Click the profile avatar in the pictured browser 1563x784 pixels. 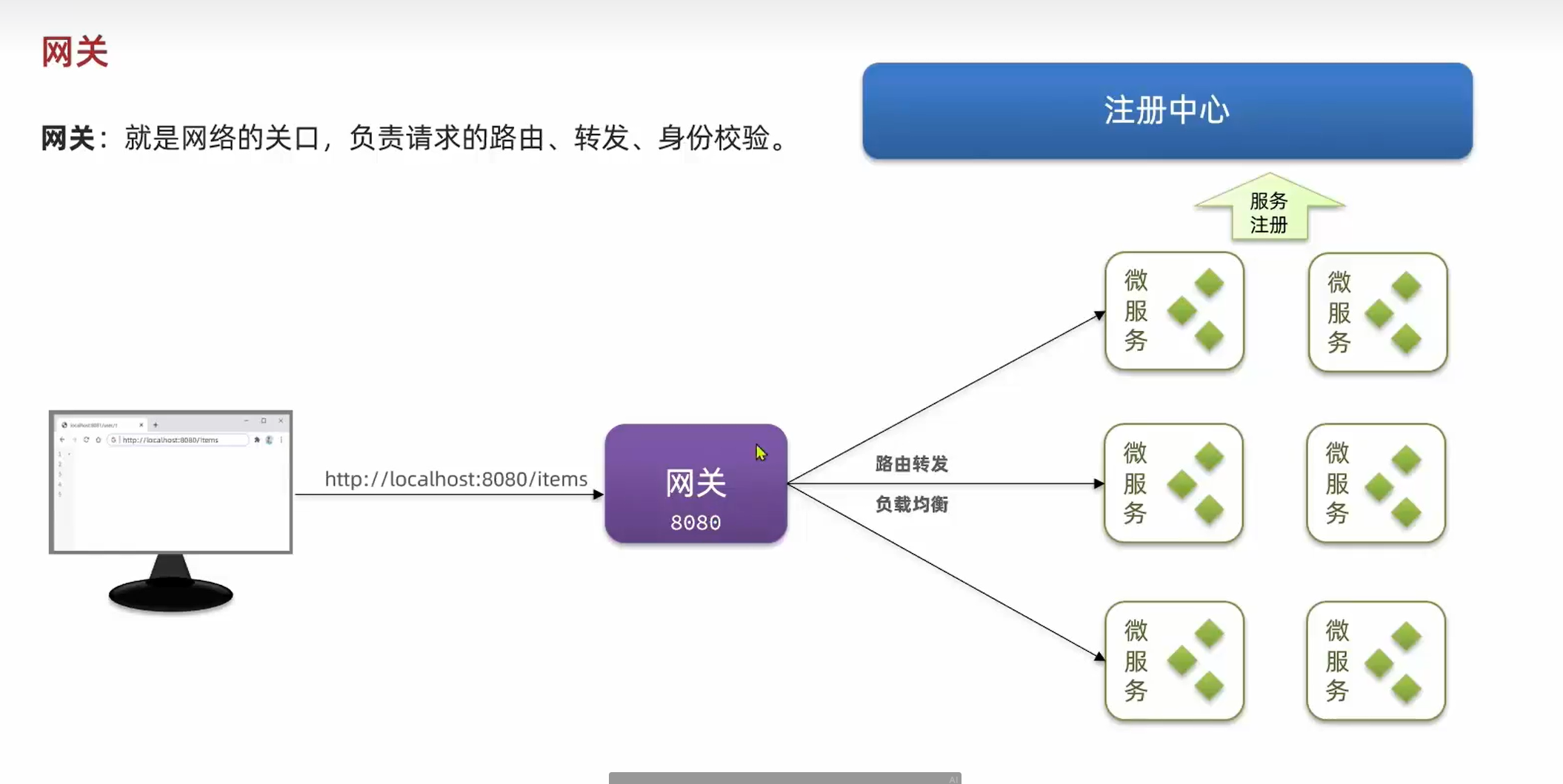[x=269, y=440]
